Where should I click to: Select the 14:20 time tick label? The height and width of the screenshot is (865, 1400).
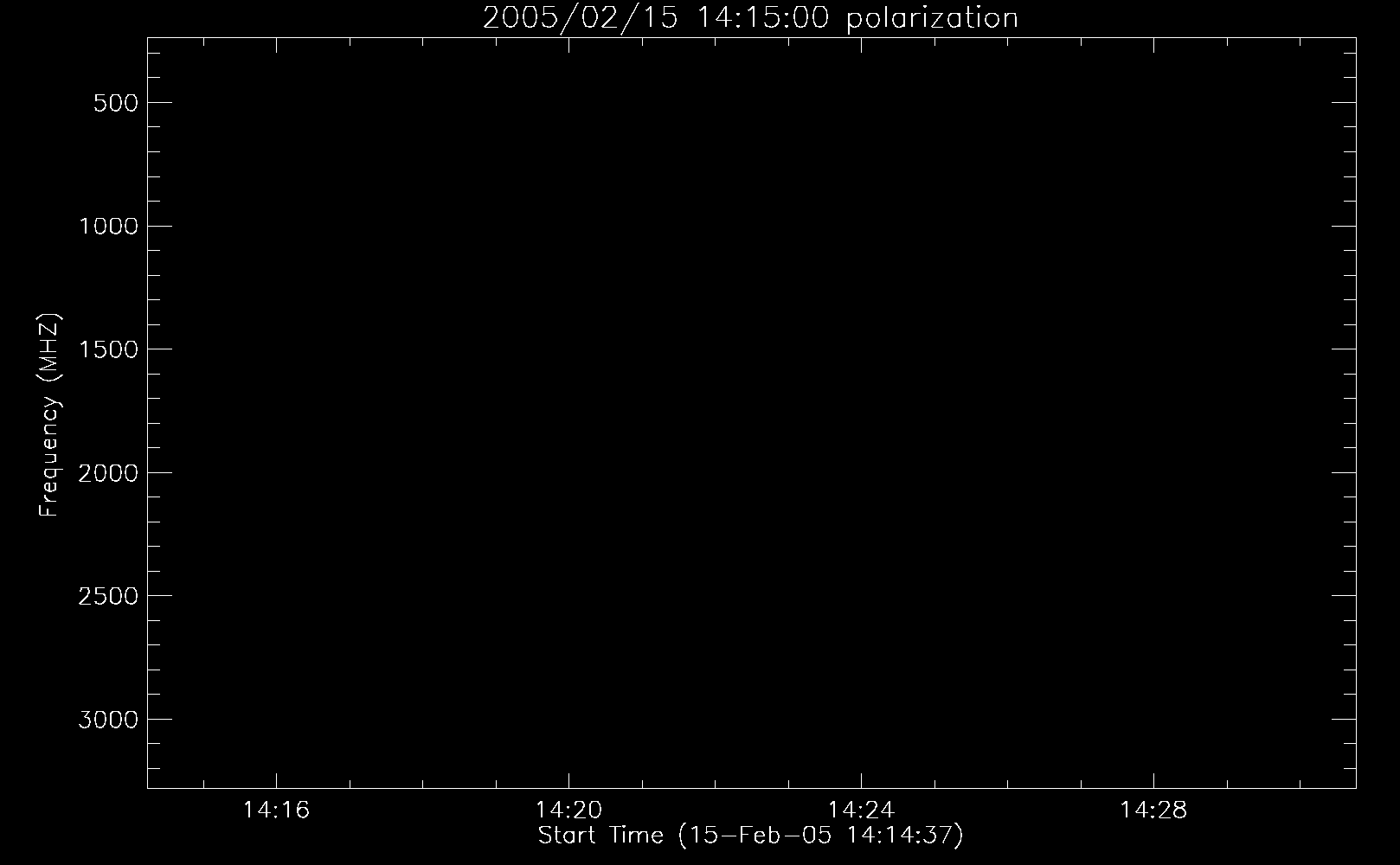(x=568, y=811)
